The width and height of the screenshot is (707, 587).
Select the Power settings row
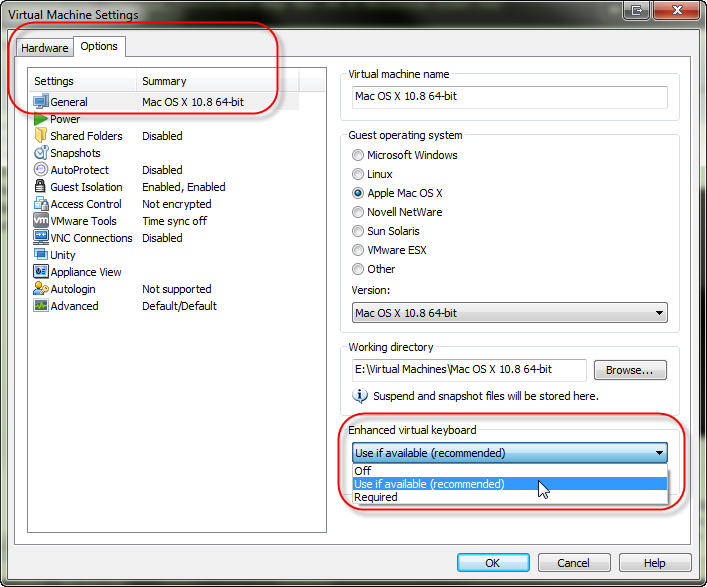click(x=65, y=119)
